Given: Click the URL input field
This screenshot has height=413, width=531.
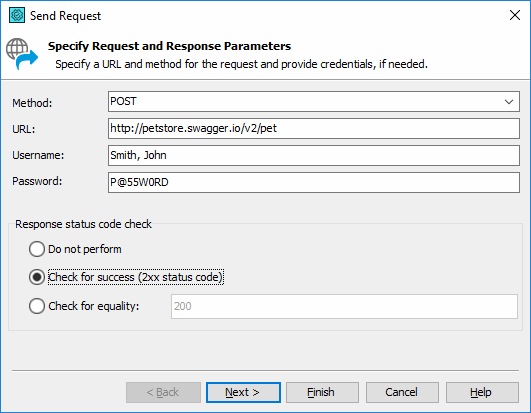Looking at the screenshot, I should click(314, 128).
